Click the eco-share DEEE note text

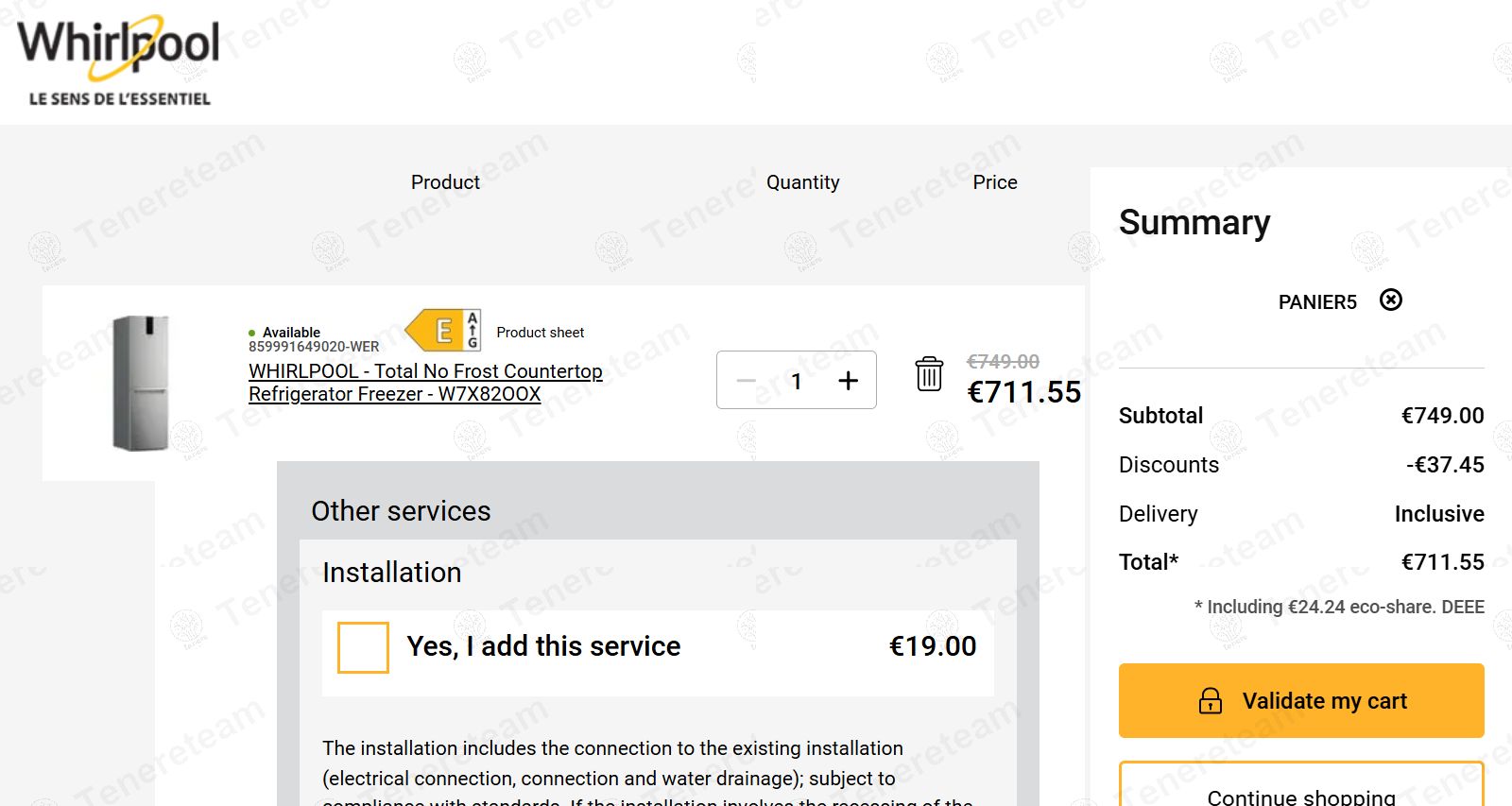[x=1339, y=607]
